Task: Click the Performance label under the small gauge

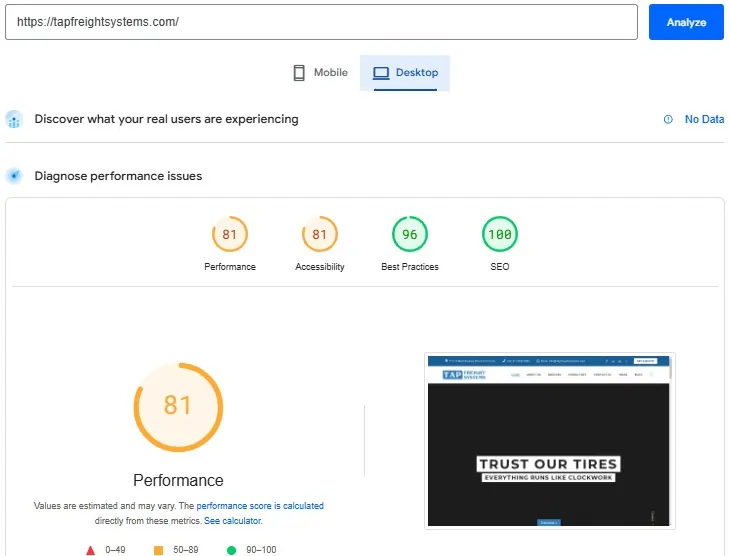Action: pos(230,267)
